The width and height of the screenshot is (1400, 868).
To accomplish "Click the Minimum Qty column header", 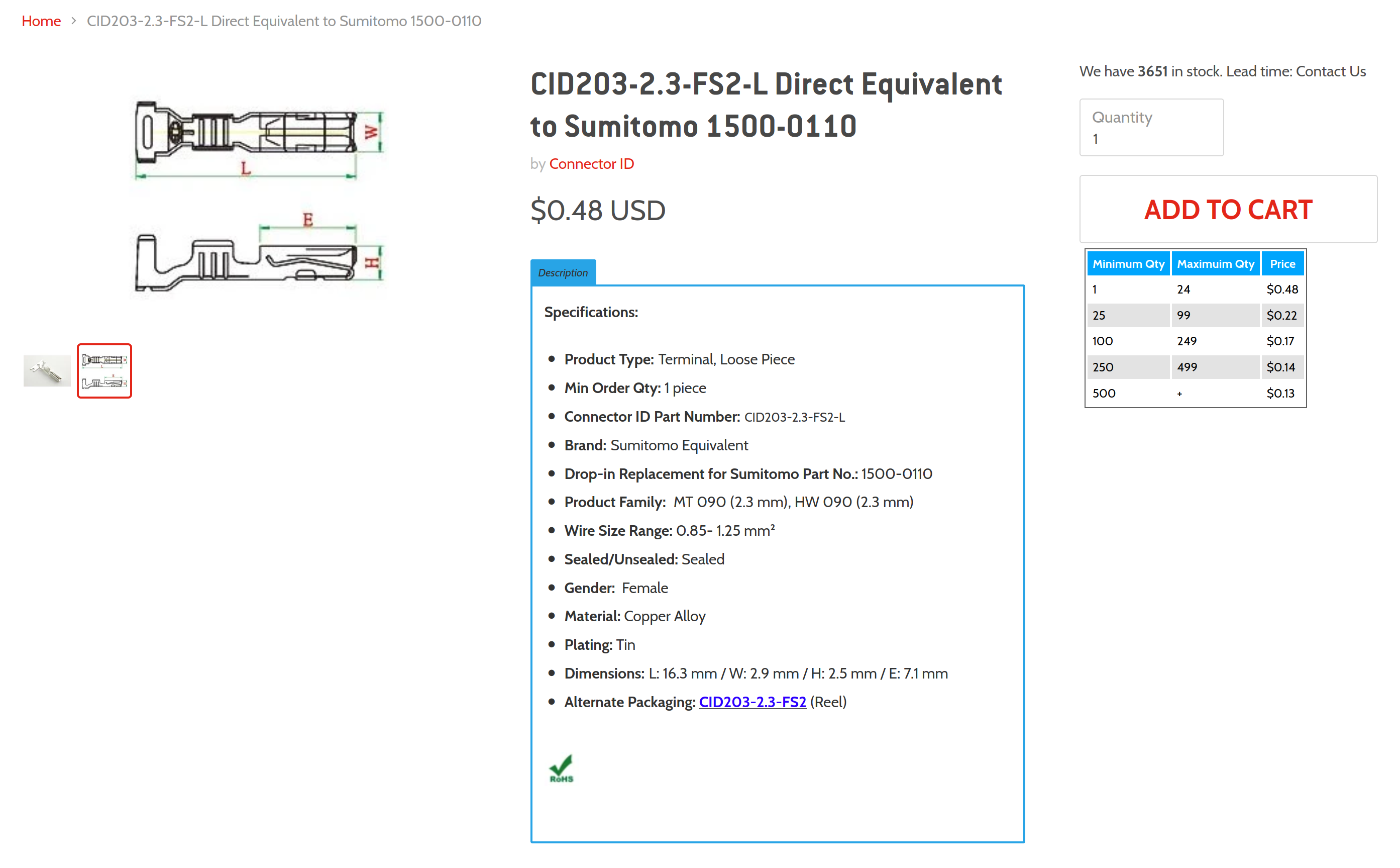I will [1128, 264].
